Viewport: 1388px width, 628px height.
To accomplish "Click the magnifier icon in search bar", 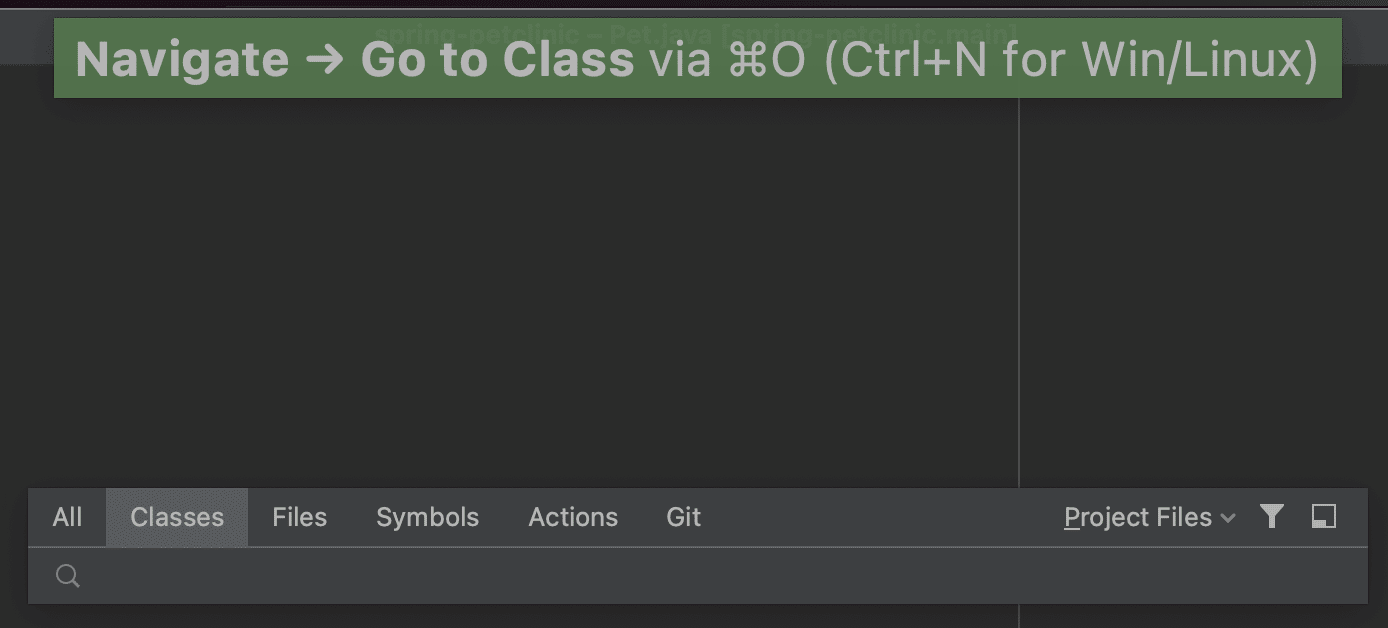I will pos(67,576).
